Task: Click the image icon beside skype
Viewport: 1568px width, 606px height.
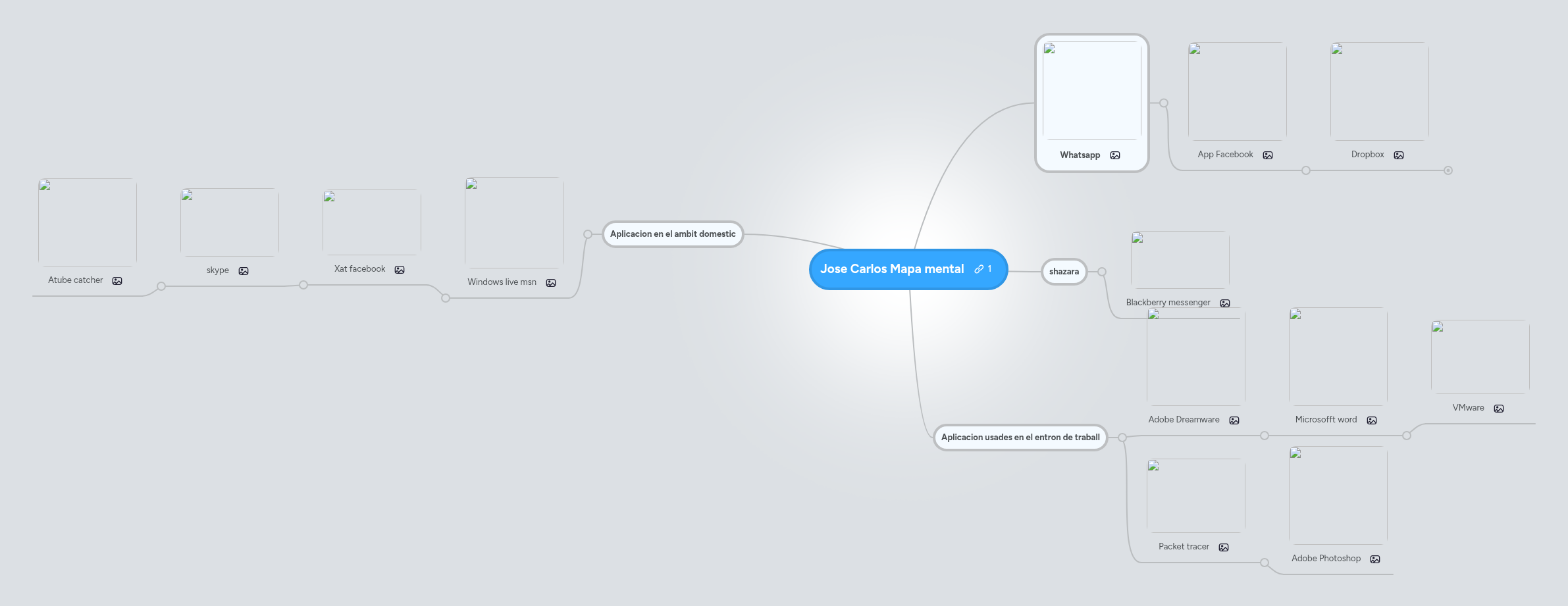Action: tap(244, 271)
